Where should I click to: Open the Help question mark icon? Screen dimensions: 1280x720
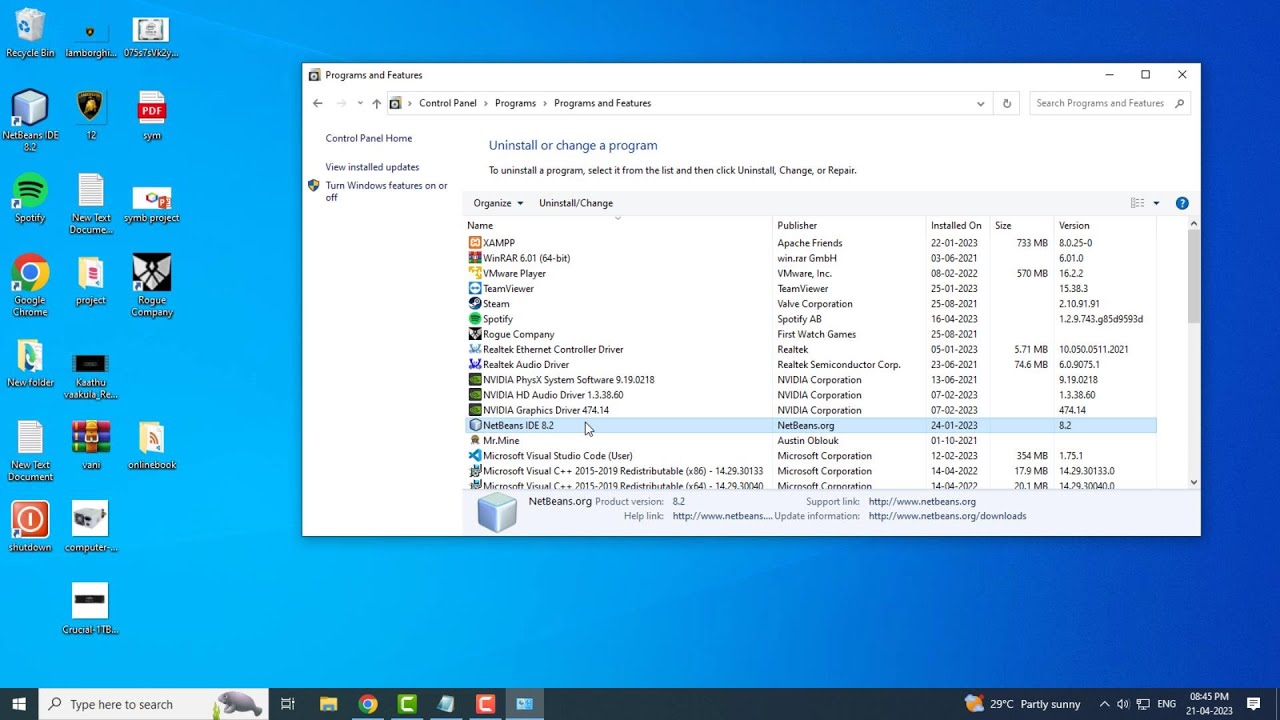click(x=1182, y=203)
